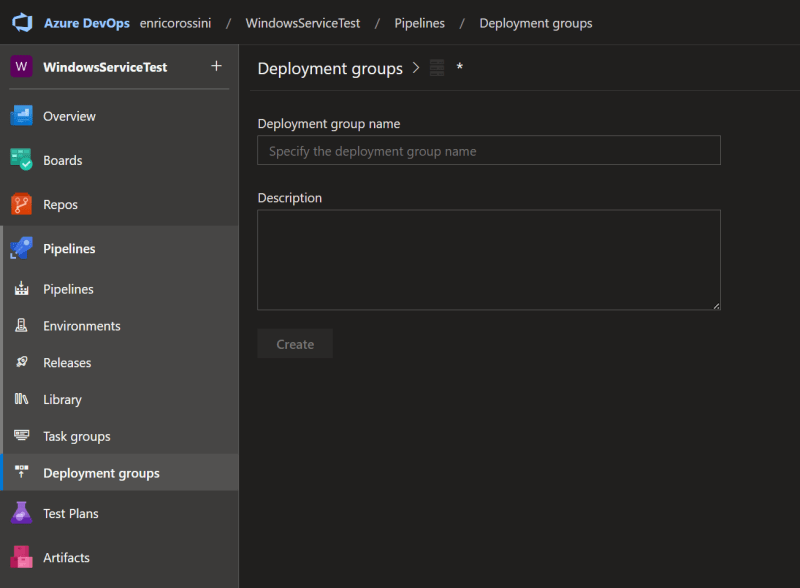Click the Test Plans flask icon
The width and height of the screenshot is (800, 588).
pos(21,513)
